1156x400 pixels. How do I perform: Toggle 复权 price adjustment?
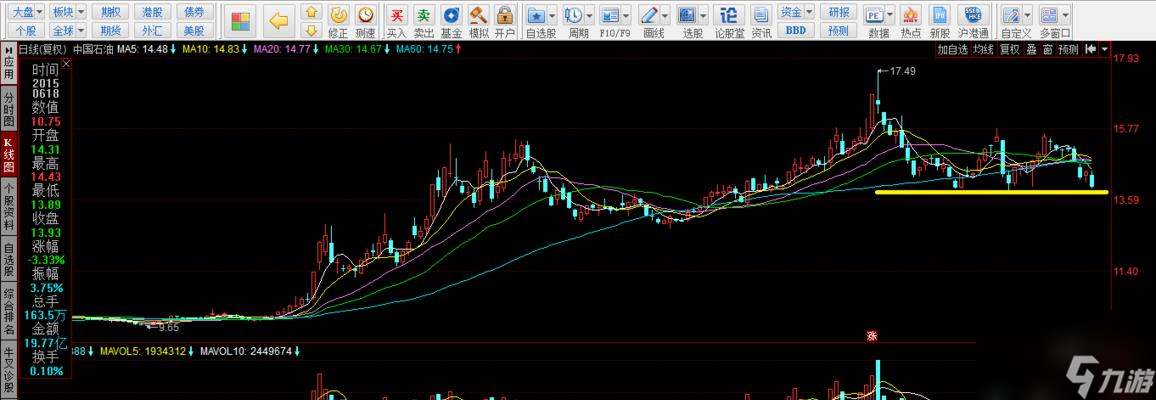(x=1009, y=49)
